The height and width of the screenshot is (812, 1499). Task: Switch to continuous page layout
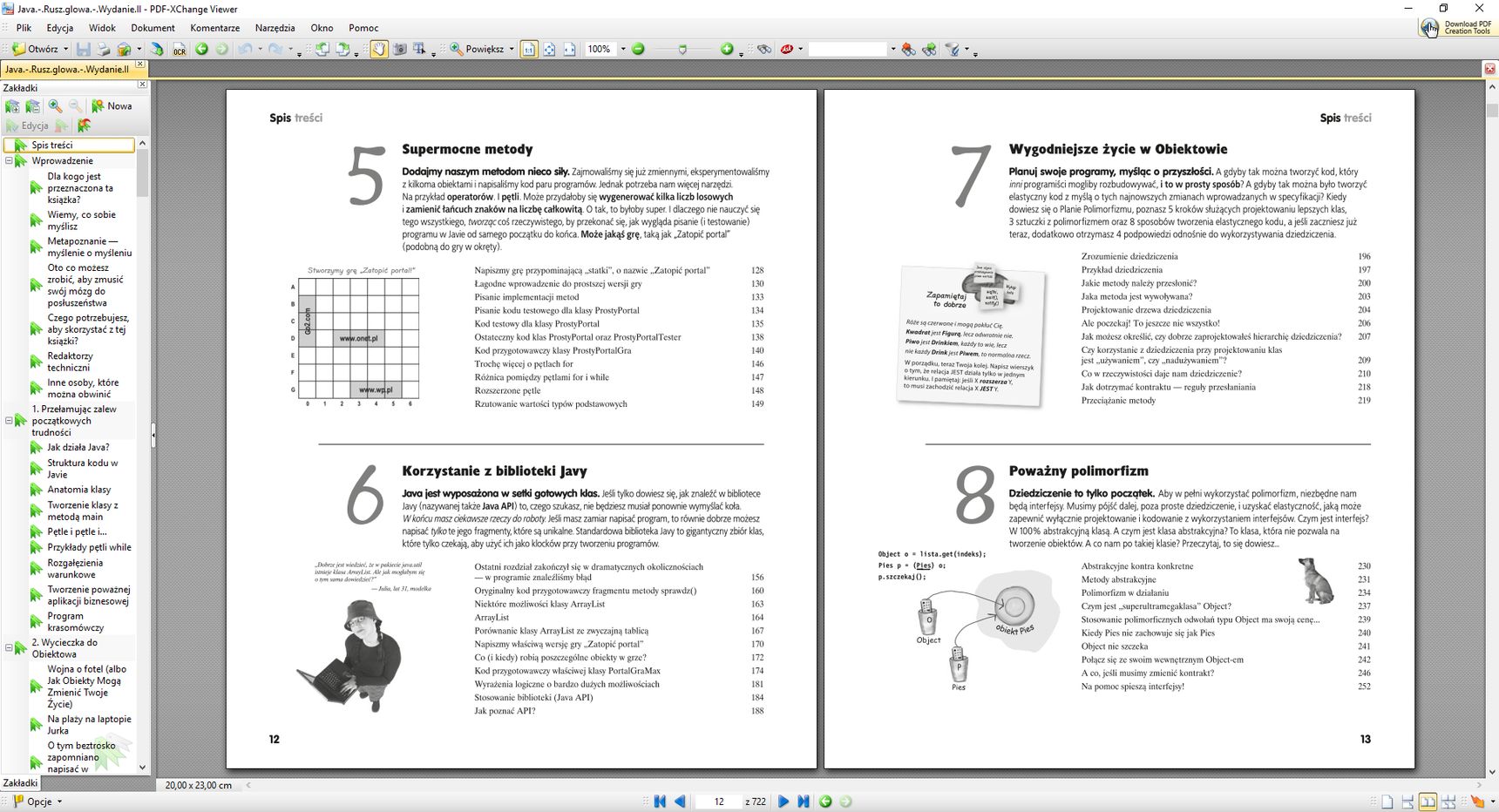coord(1407,802)
